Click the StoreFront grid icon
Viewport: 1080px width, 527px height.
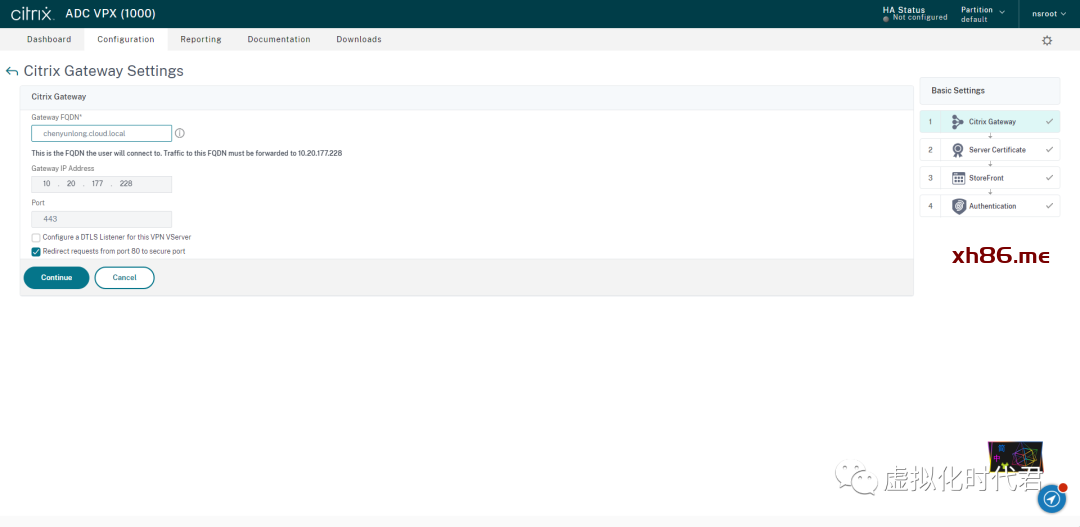coord(958,178)
